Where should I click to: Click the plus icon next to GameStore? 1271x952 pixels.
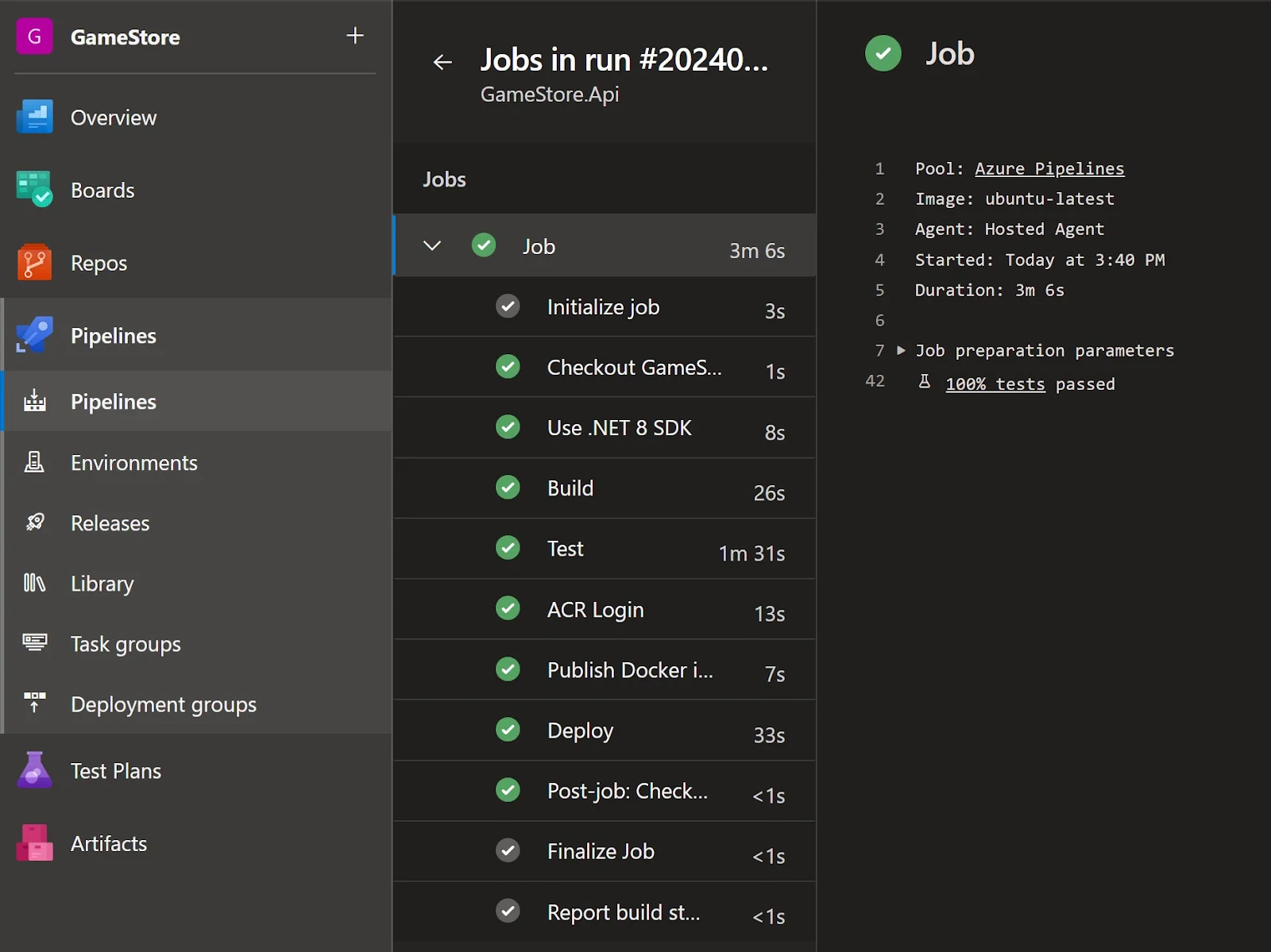tap(355, 36)
